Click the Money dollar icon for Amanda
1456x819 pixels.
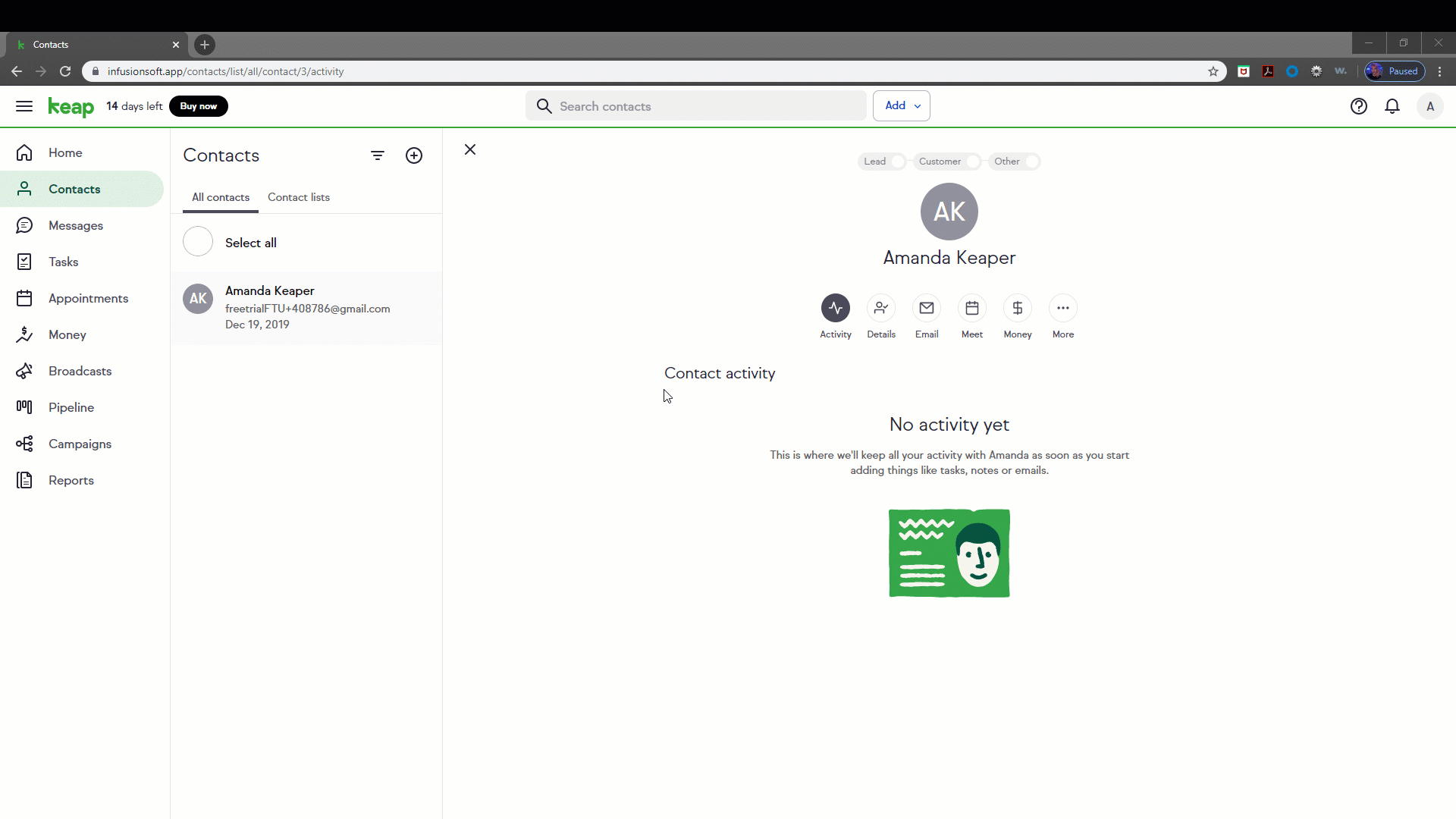click(x=1017, y=308)
